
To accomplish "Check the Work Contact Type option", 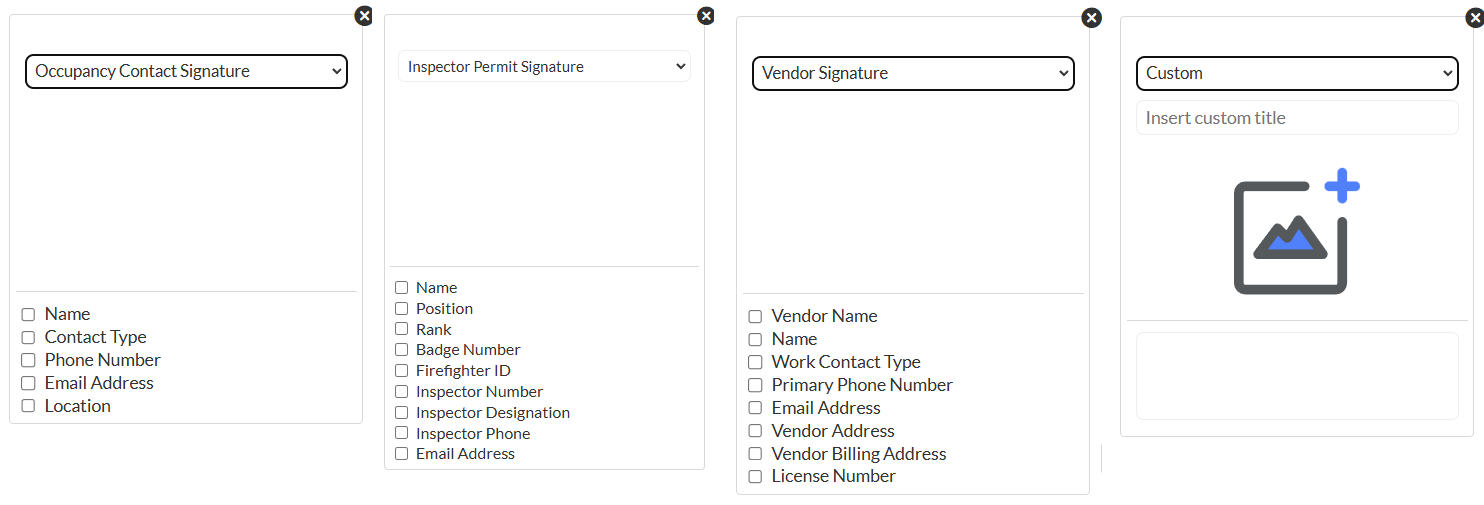I will coord(755,362).
